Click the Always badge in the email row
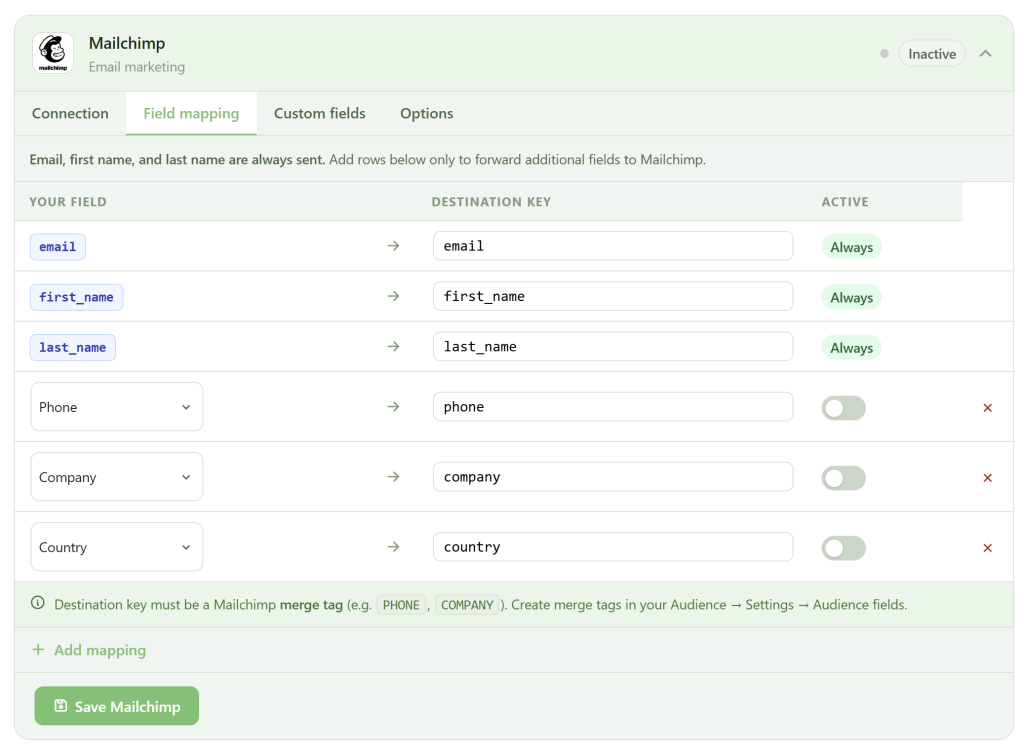1024x749 pixels. click(x=852, y=247)
